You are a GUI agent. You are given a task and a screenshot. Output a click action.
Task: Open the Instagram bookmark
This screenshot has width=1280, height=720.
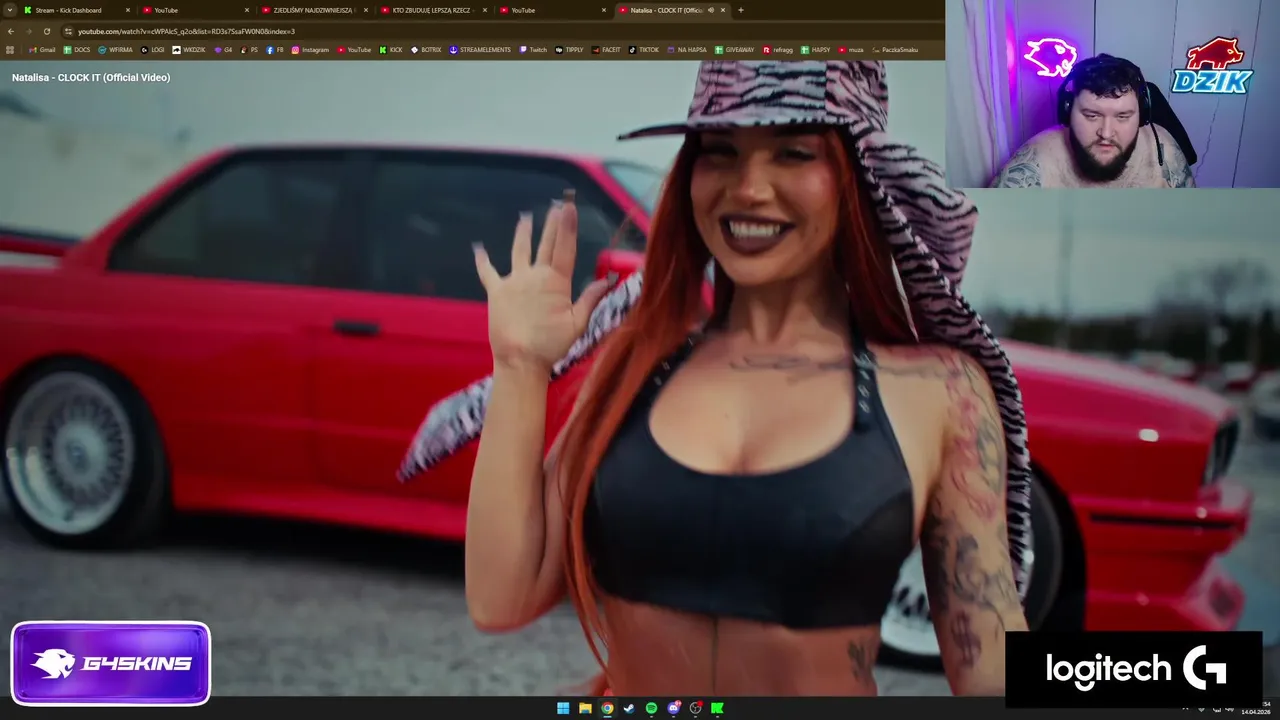point(310,50)
